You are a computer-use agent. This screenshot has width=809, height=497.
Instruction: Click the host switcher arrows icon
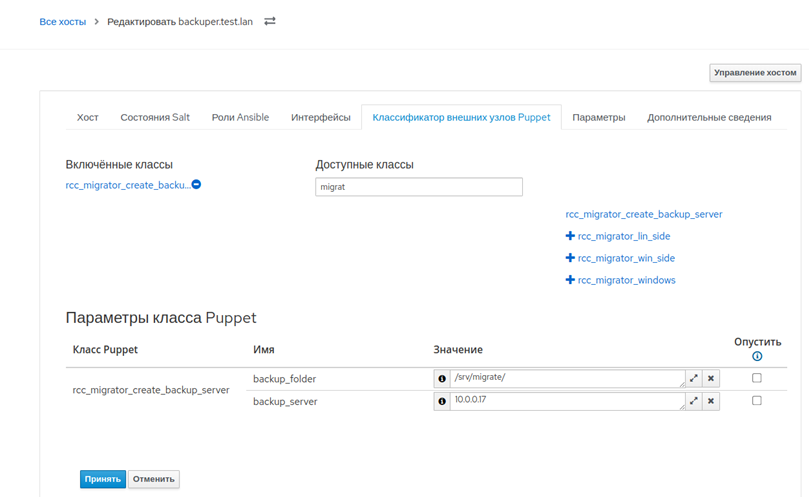tap(269, 21)
